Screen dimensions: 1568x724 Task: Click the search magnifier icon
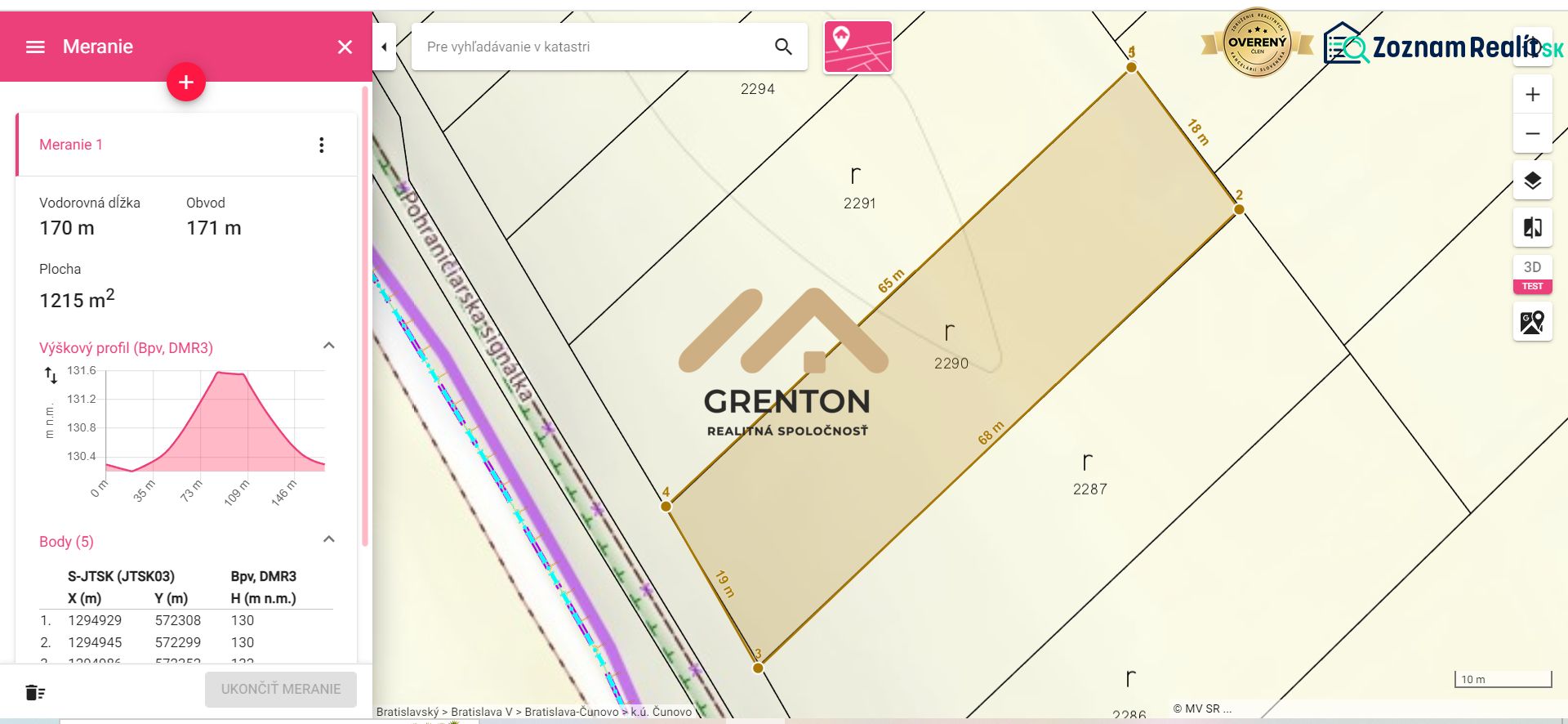point(782,47)
